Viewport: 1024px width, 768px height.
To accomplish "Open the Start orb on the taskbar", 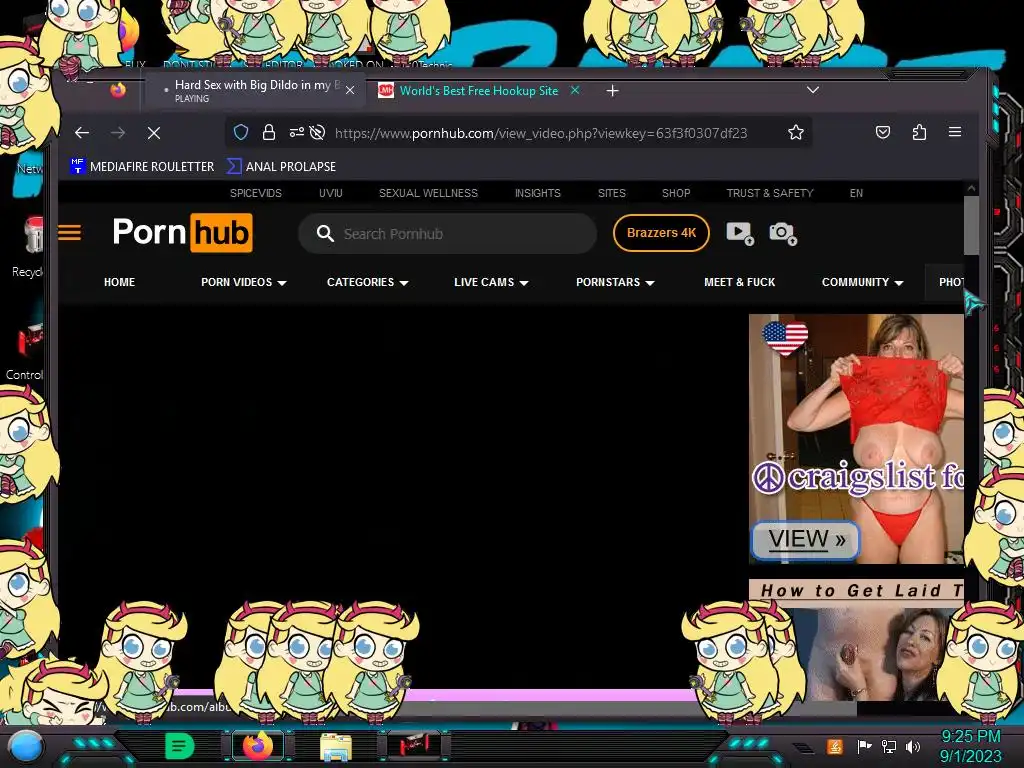I will point(25,746).
